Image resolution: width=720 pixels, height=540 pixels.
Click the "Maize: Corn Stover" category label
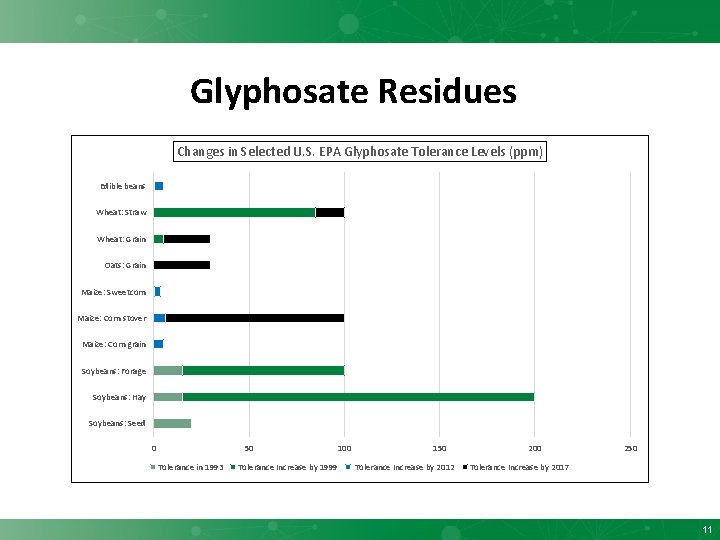112,318
